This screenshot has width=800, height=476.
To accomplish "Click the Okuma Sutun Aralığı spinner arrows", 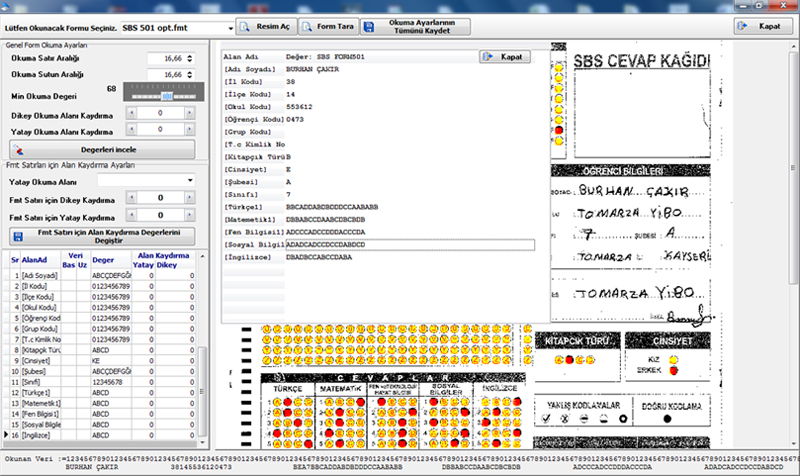I will coord(190,74).
